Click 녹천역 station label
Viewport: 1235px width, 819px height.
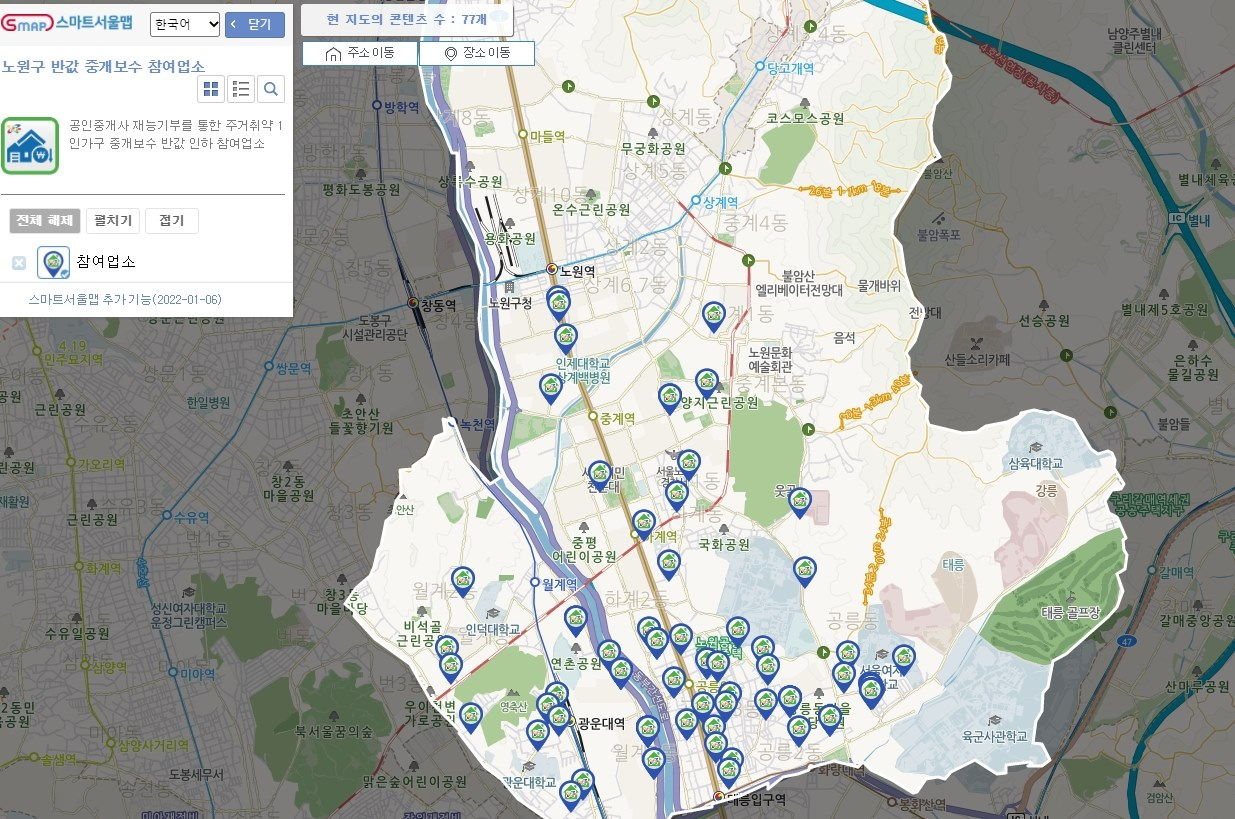click(476, 424)
